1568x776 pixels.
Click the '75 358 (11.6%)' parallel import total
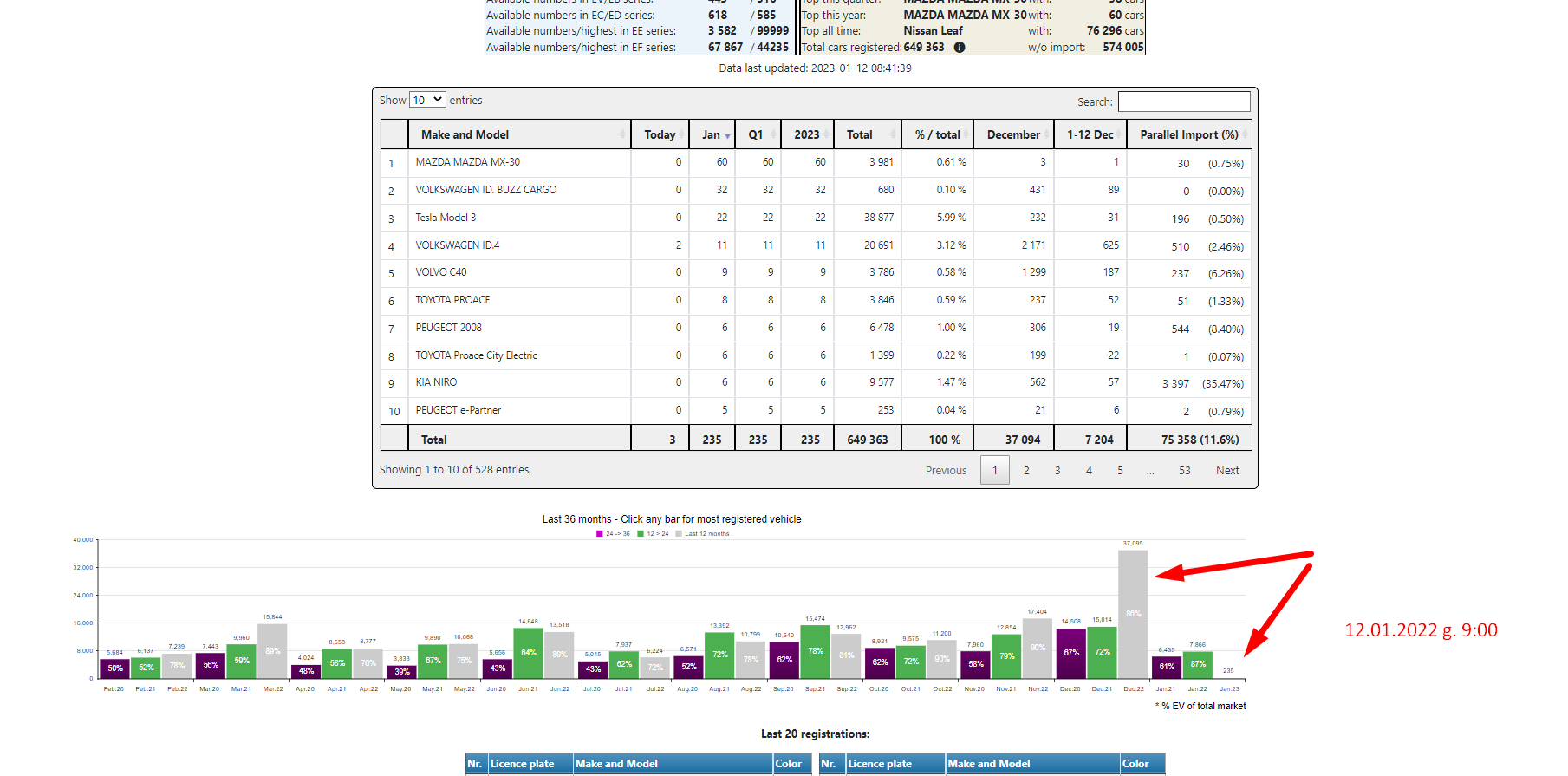coord(1200,440)
